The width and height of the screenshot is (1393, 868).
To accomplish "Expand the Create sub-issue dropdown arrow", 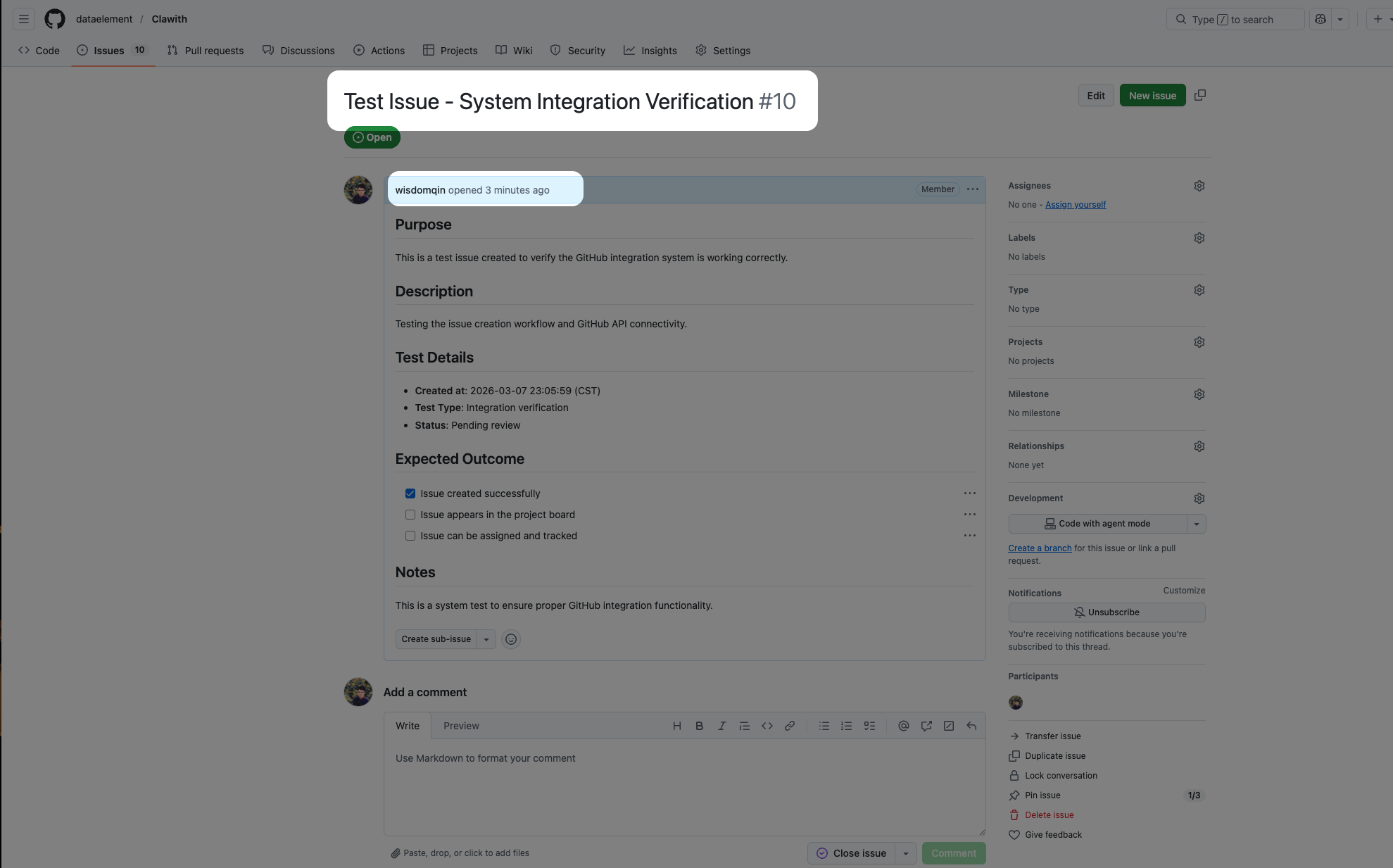I will [486, 639].
